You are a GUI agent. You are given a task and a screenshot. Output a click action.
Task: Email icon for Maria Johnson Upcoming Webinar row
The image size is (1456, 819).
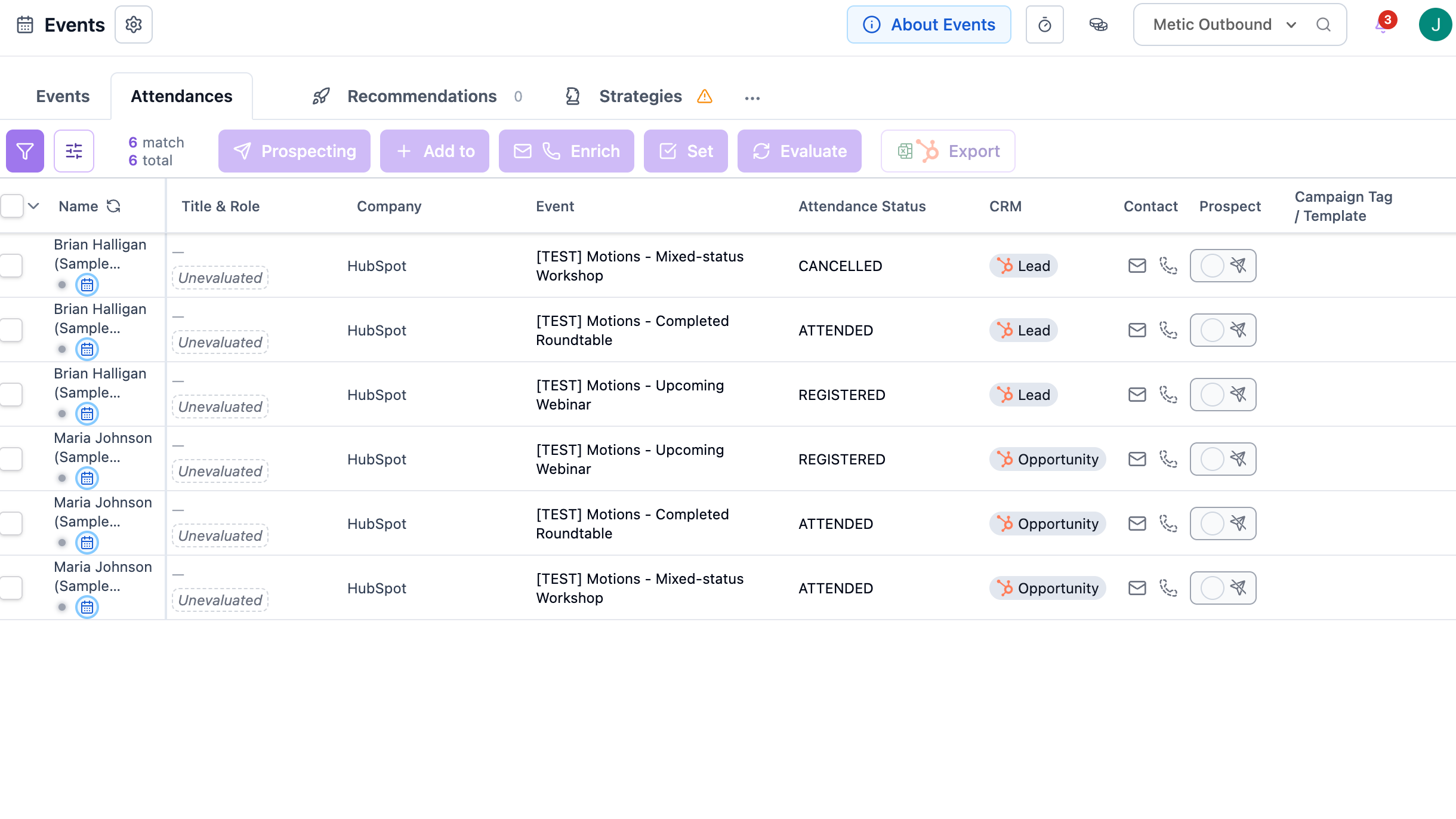tap(1137, 459)
